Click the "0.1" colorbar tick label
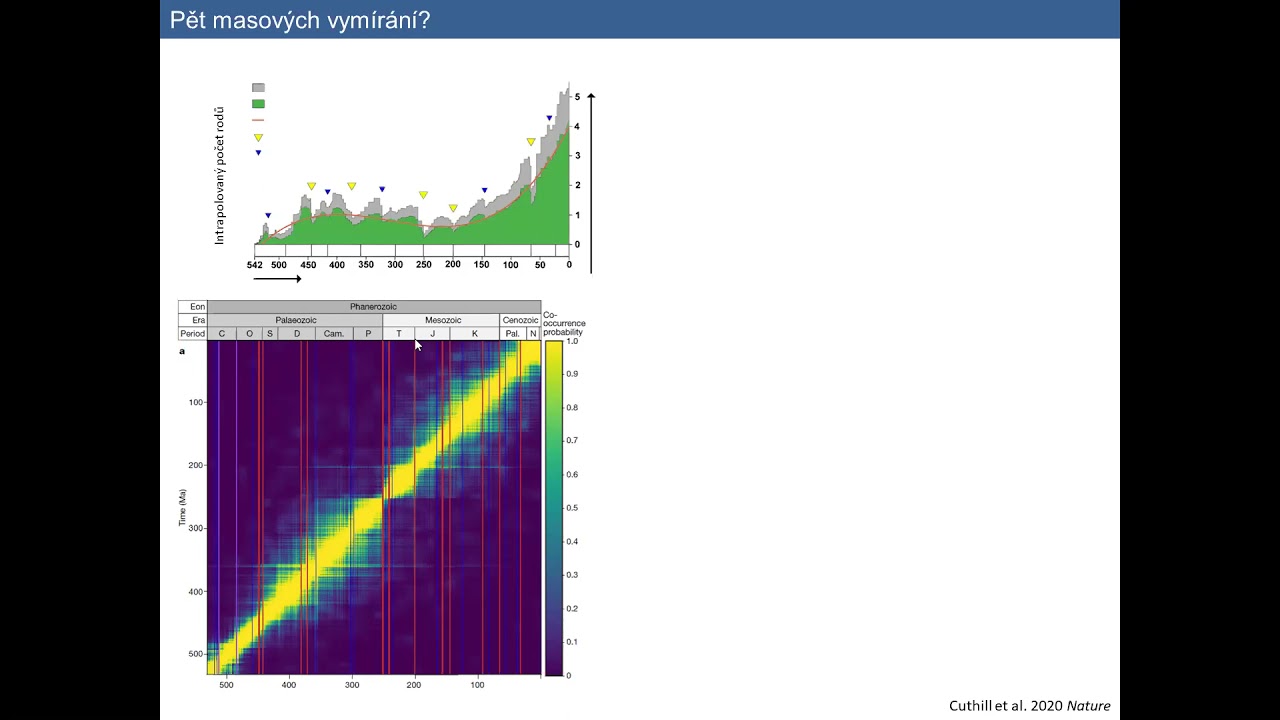 (572, 642)
